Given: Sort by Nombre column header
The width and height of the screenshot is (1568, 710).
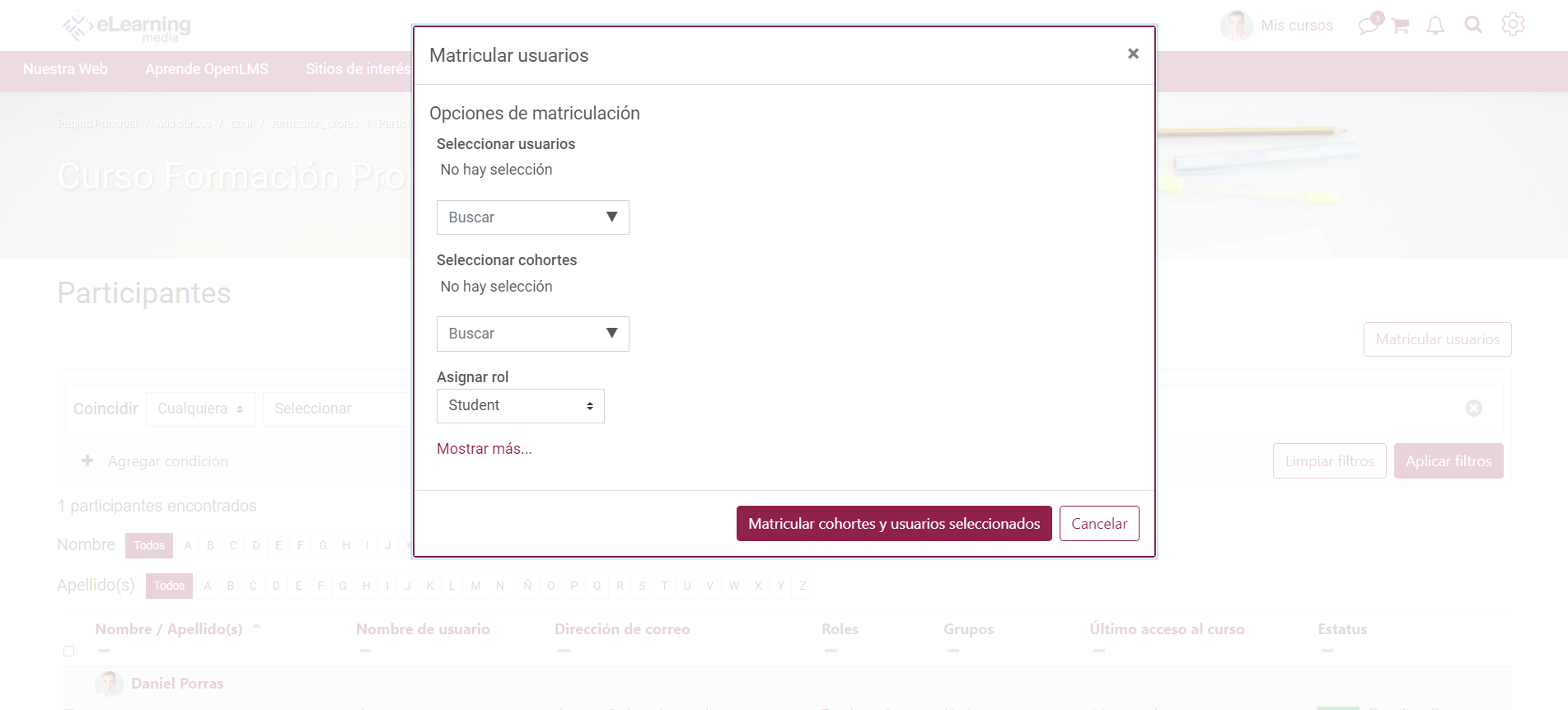Looking at the screenshot, I should [124, 629].
